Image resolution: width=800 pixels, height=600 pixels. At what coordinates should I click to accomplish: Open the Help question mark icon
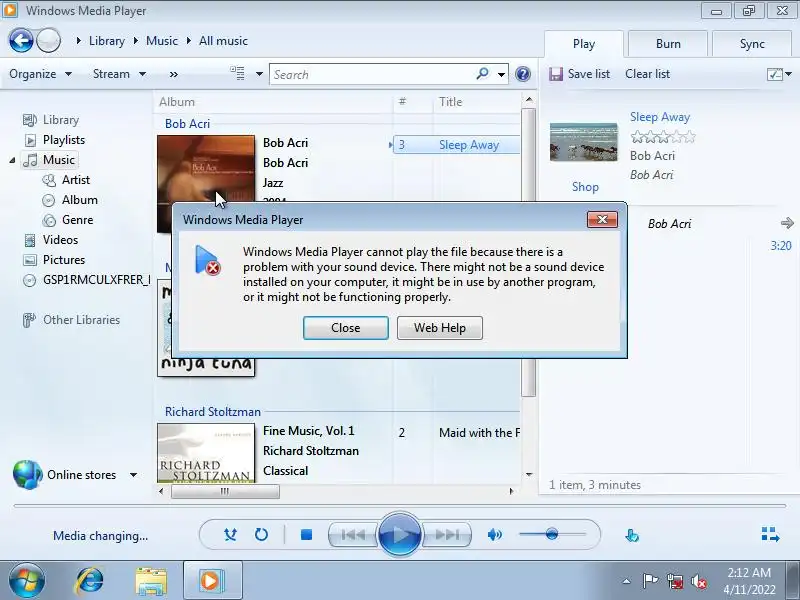(522, 74)
